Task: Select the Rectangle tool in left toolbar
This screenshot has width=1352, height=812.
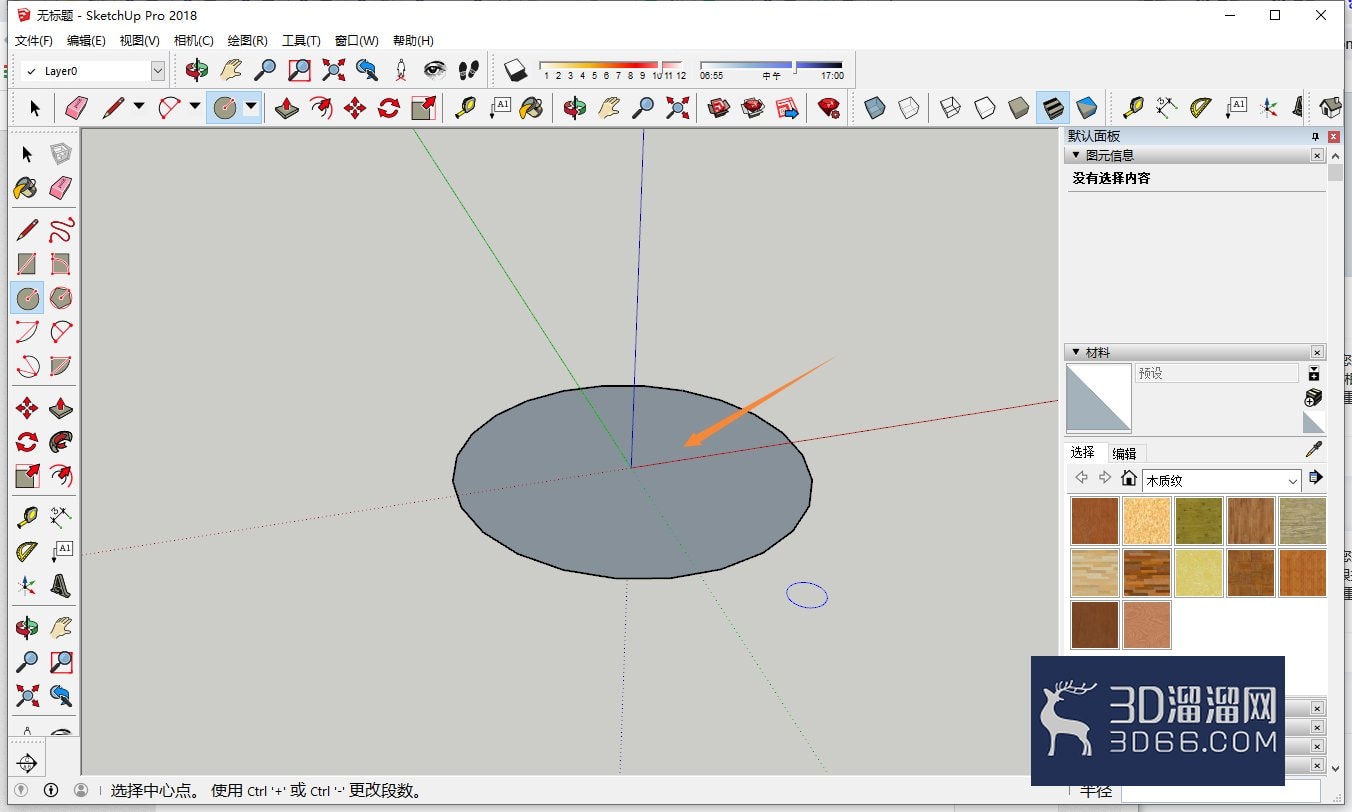Action: [27, 264]
